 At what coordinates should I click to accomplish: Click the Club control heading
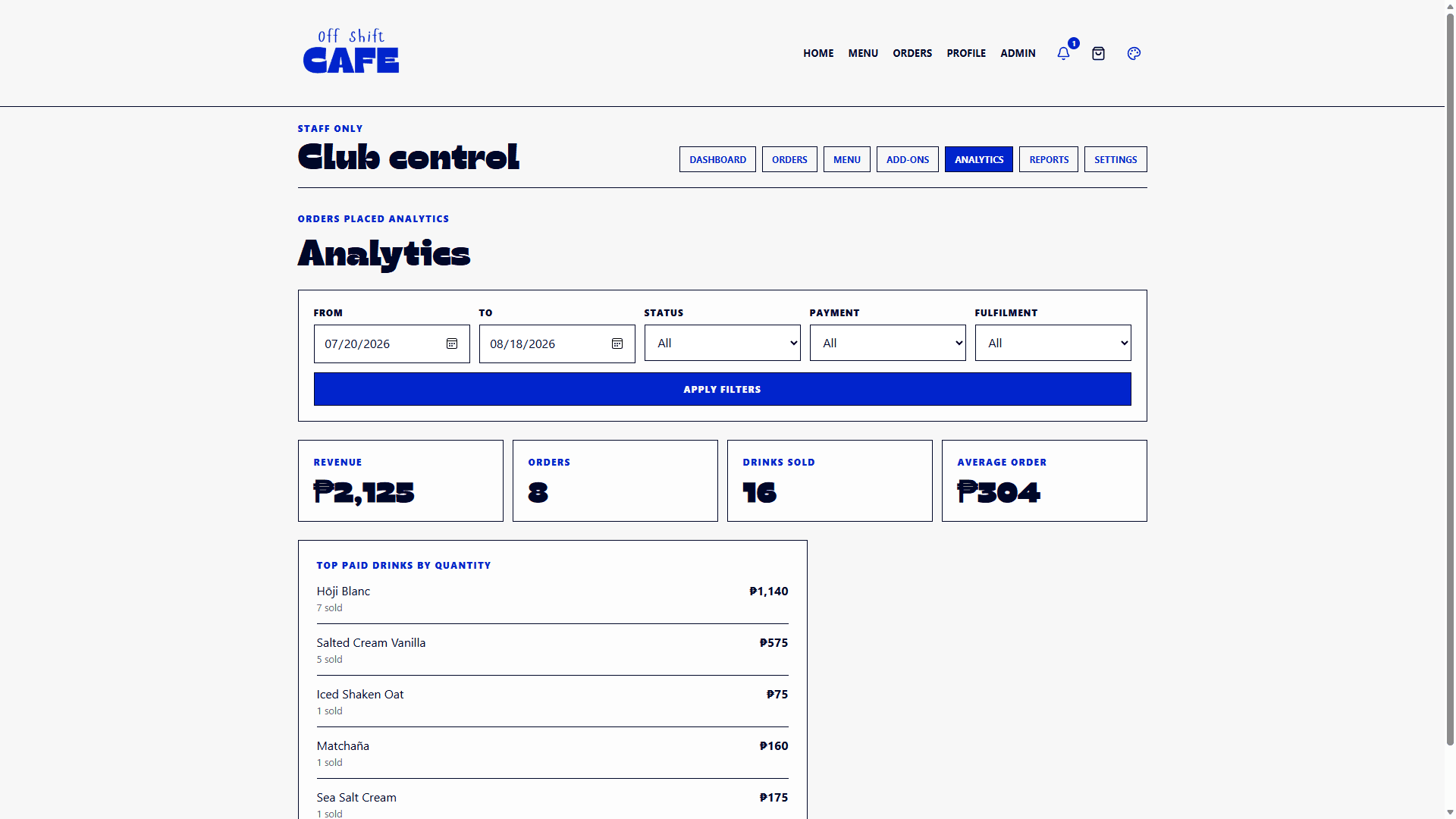tap(409, 157)
